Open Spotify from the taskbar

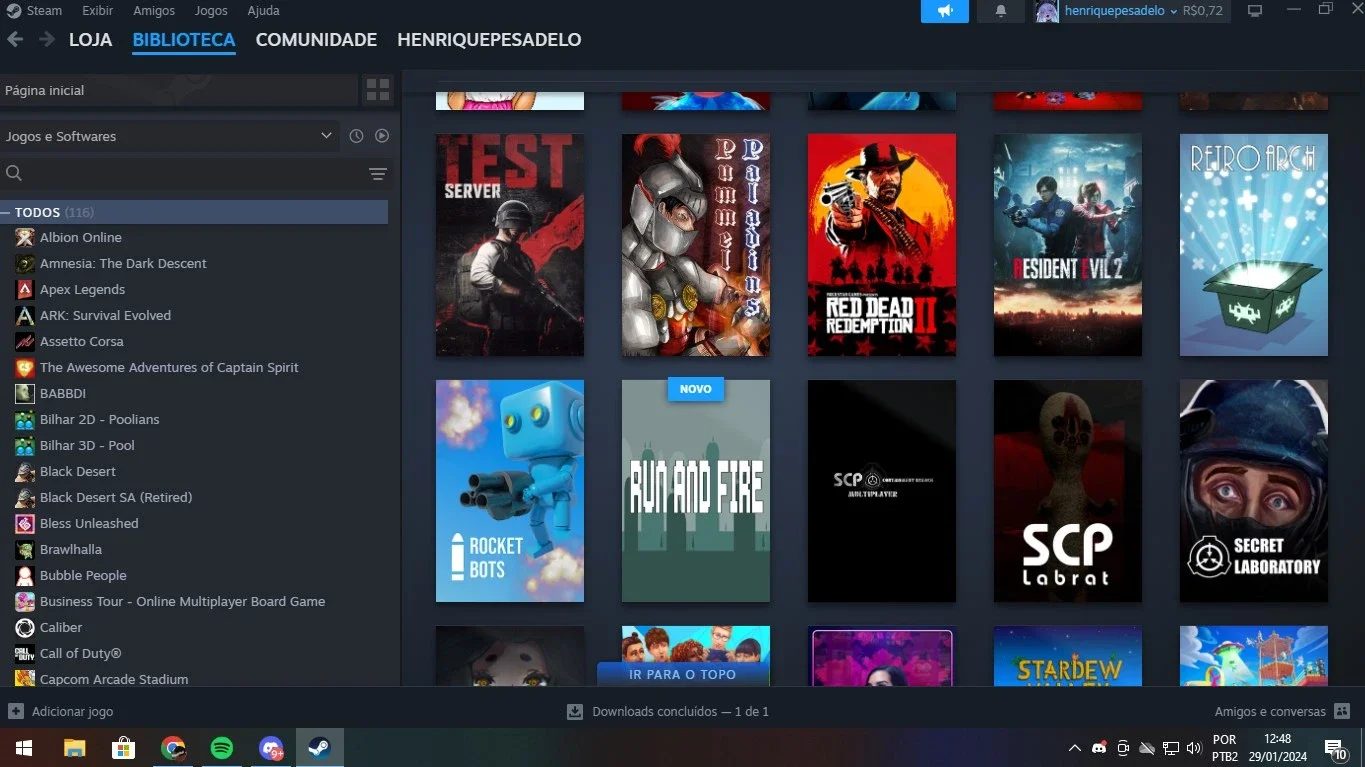click(x=222, y=748)
